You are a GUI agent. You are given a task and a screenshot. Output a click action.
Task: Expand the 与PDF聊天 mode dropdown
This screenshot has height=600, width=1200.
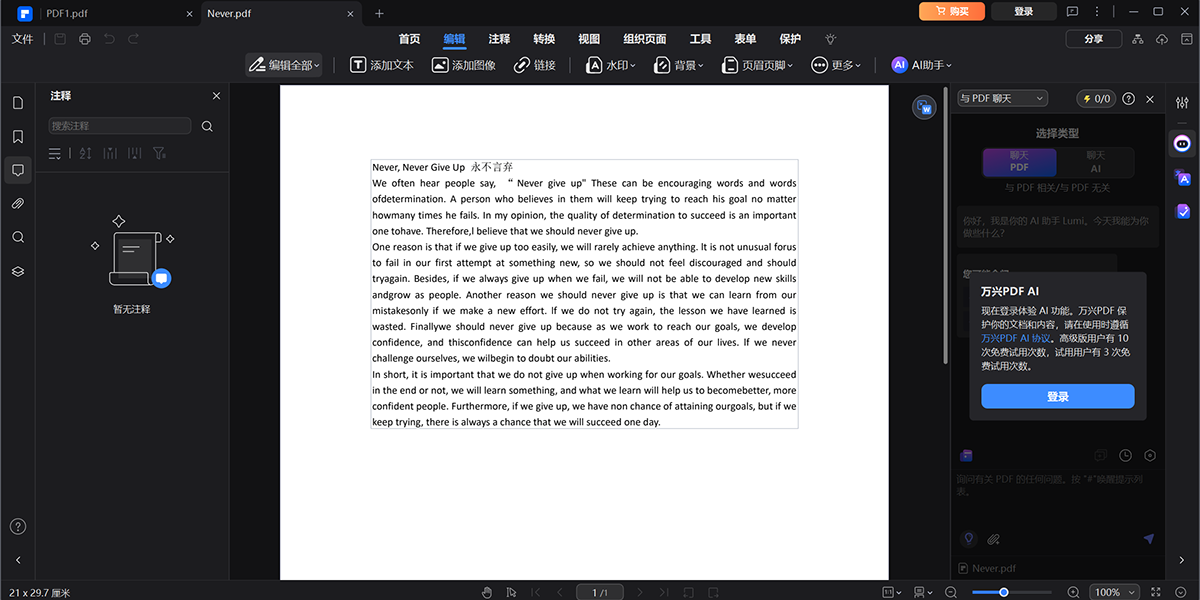pyautogui.click(x=1001, y=98)
